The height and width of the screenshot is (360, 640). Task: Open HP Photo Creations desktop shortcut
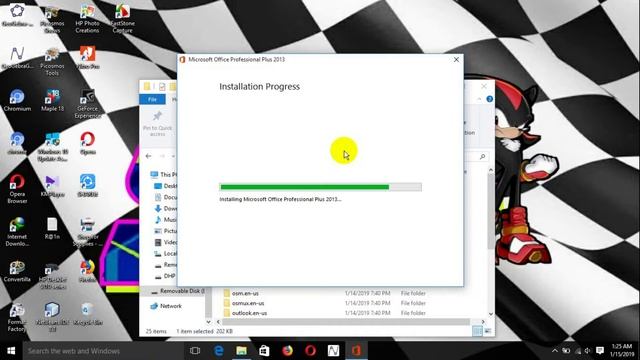pos(87,19)
